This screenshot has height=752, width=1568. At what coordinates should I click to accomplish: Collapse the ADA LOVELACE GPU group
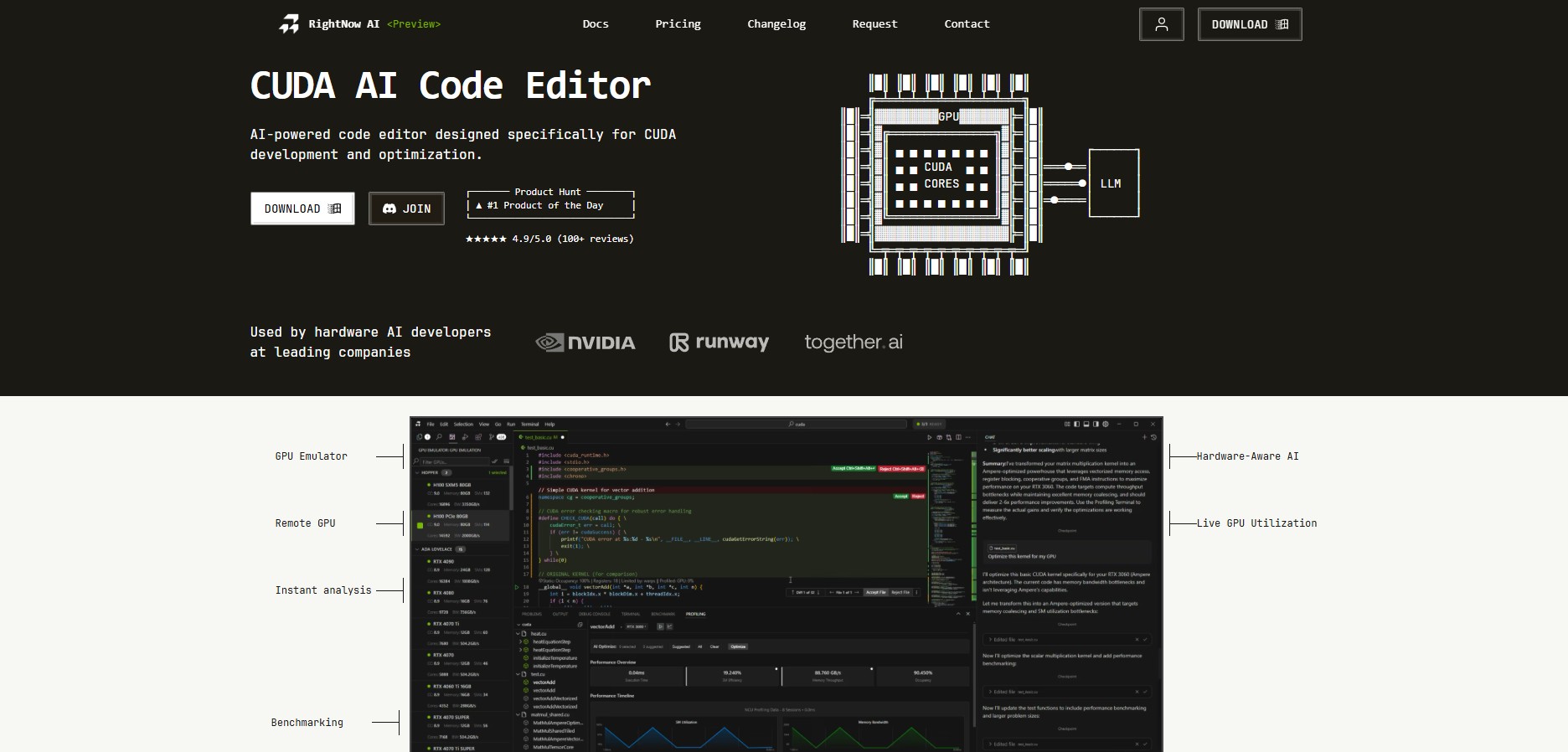pyautogui.click(x=418, y=549)
